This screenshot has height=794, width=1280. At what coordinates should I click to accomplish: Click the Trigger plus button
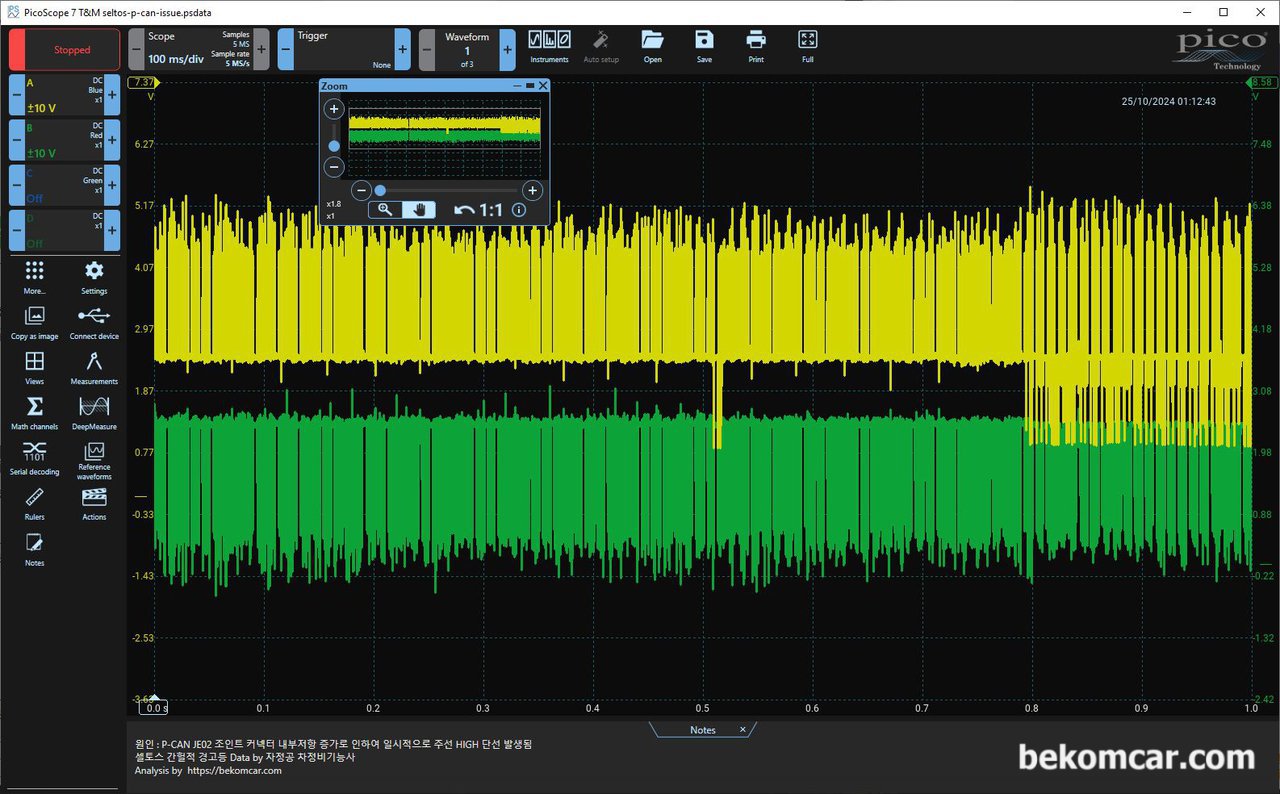403,49
